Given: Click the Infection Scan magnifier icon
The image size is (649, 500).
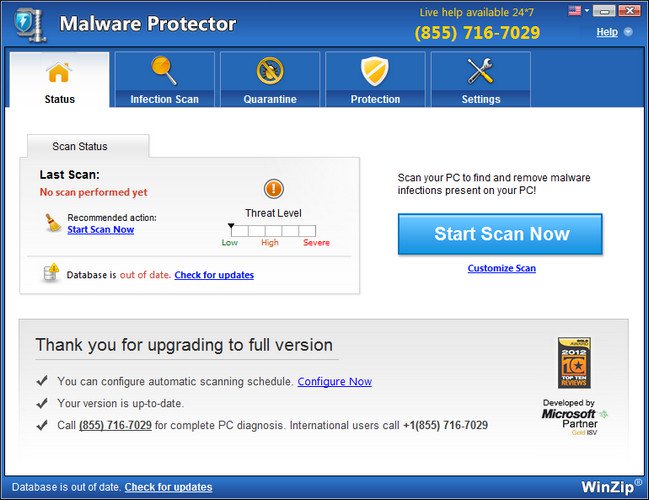Looking at the screenshot, I should [x=164, y=71].
